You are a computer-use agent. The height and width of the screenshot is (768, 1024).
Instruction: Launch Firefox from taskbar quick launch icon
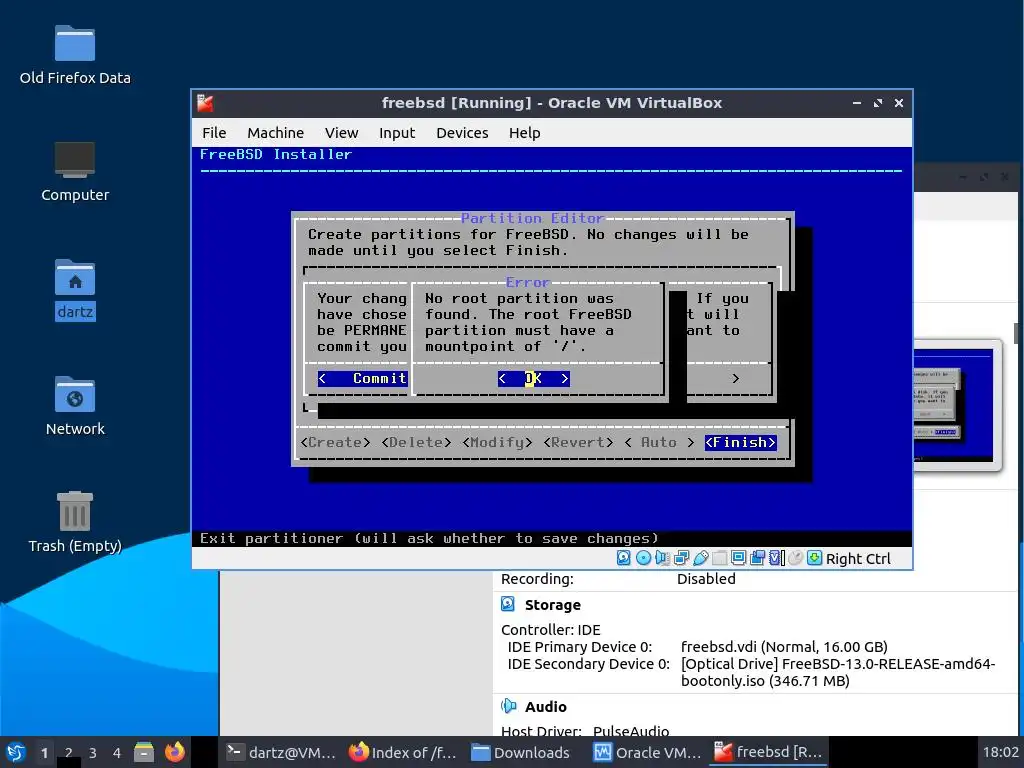pos(174,752)
